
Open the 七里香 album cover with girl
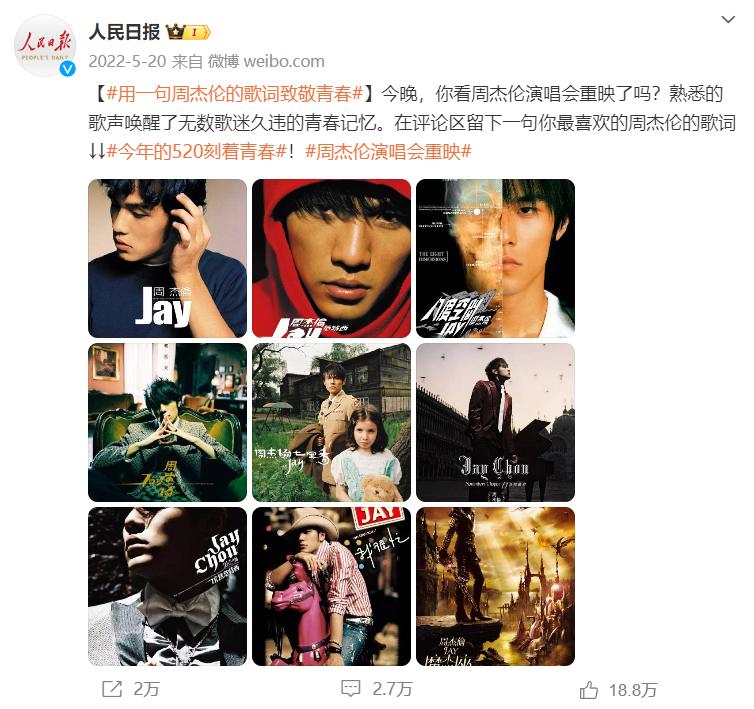(331, 422)
